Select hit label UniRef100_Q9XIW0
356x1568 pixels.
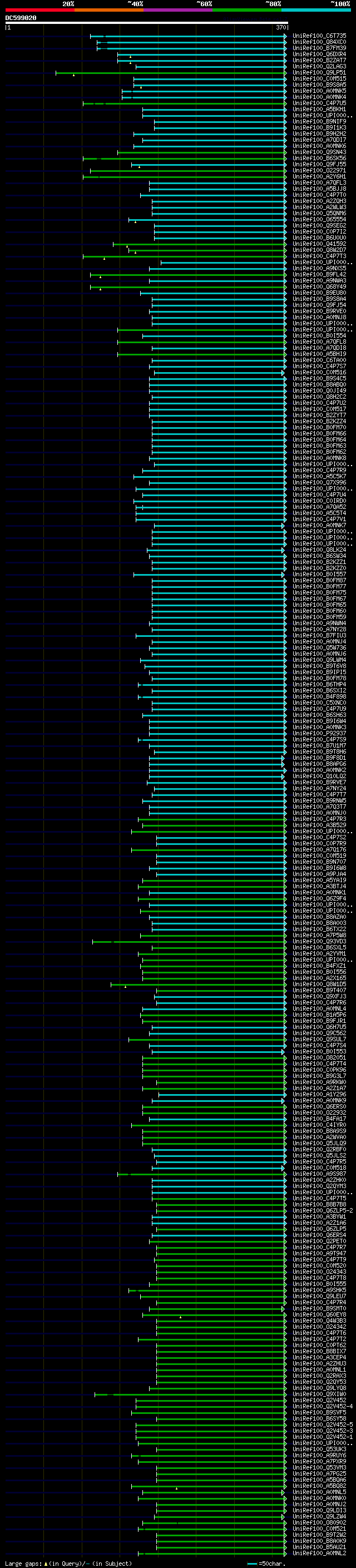click(x=319, y=1394)
